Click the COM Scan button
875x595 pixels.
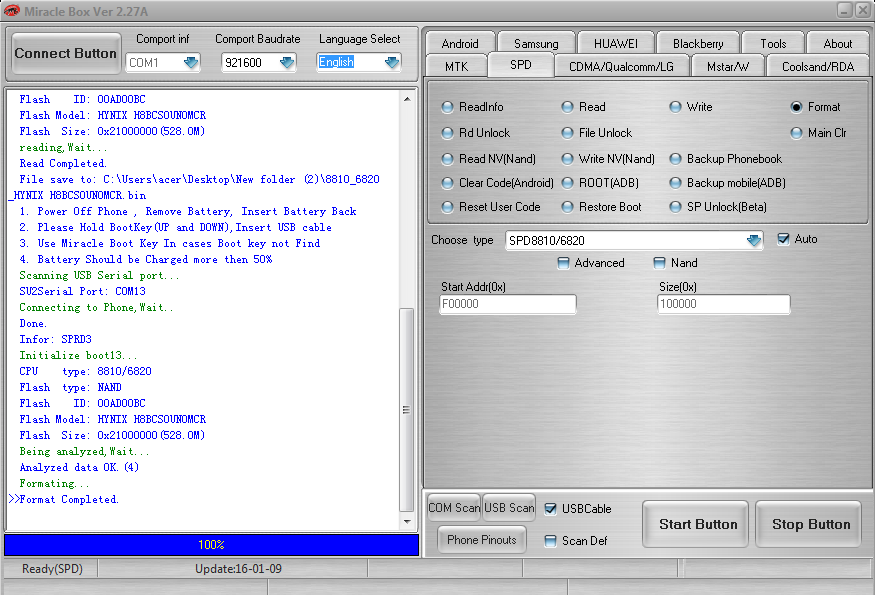click(454, 508)
